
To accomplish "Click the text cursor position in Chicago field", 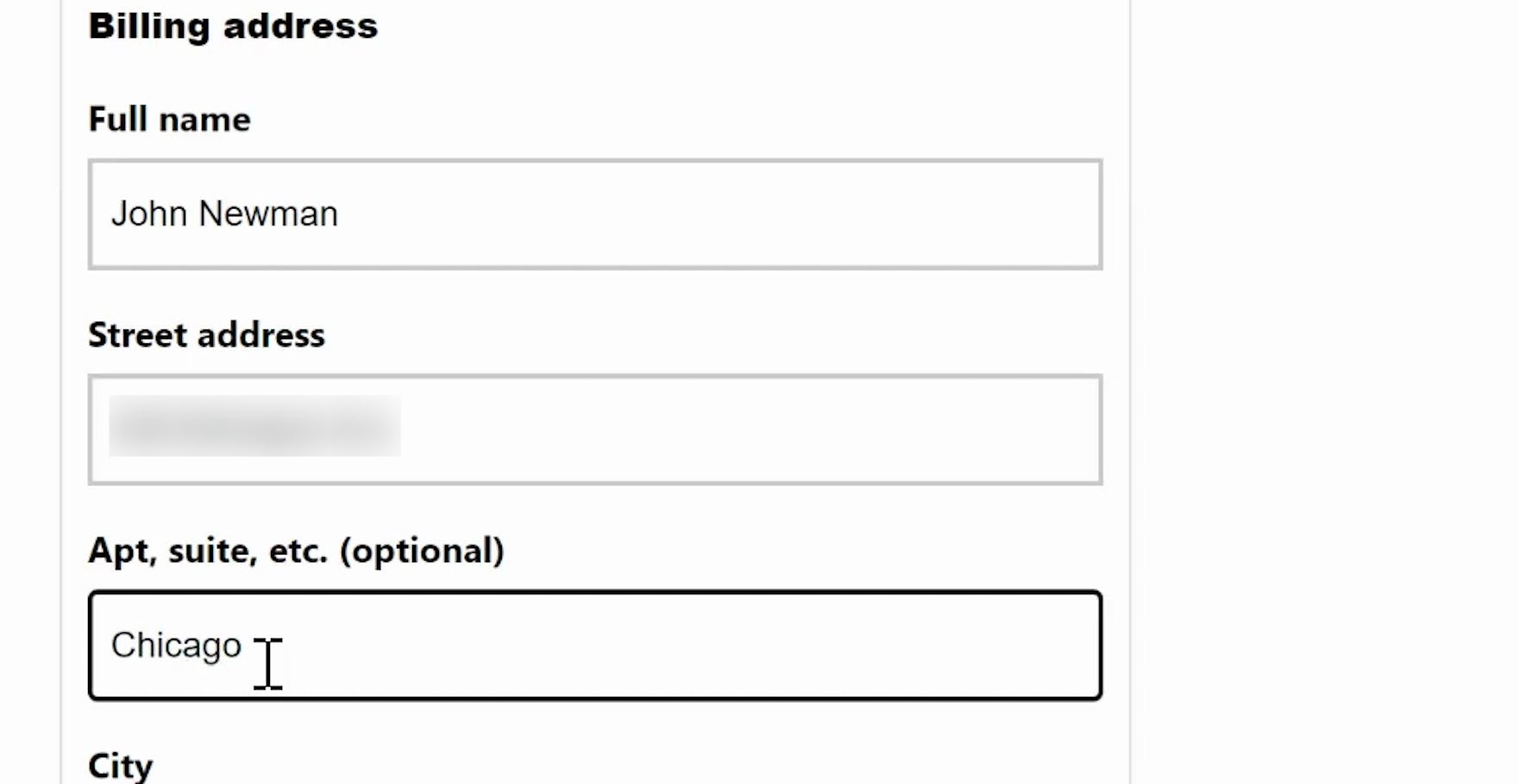I will pos(267,668).
